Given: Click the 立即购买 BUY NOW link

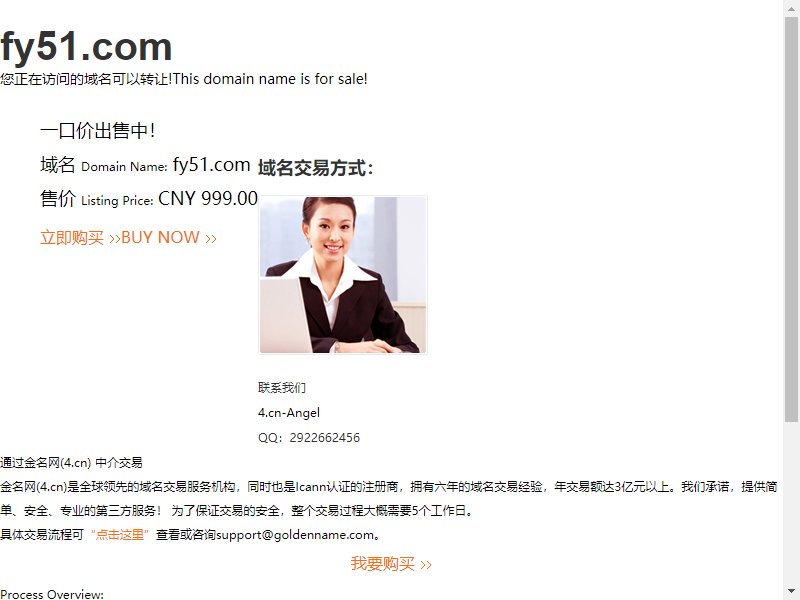Looking at the screenshot, I should (x=128, y=238).
